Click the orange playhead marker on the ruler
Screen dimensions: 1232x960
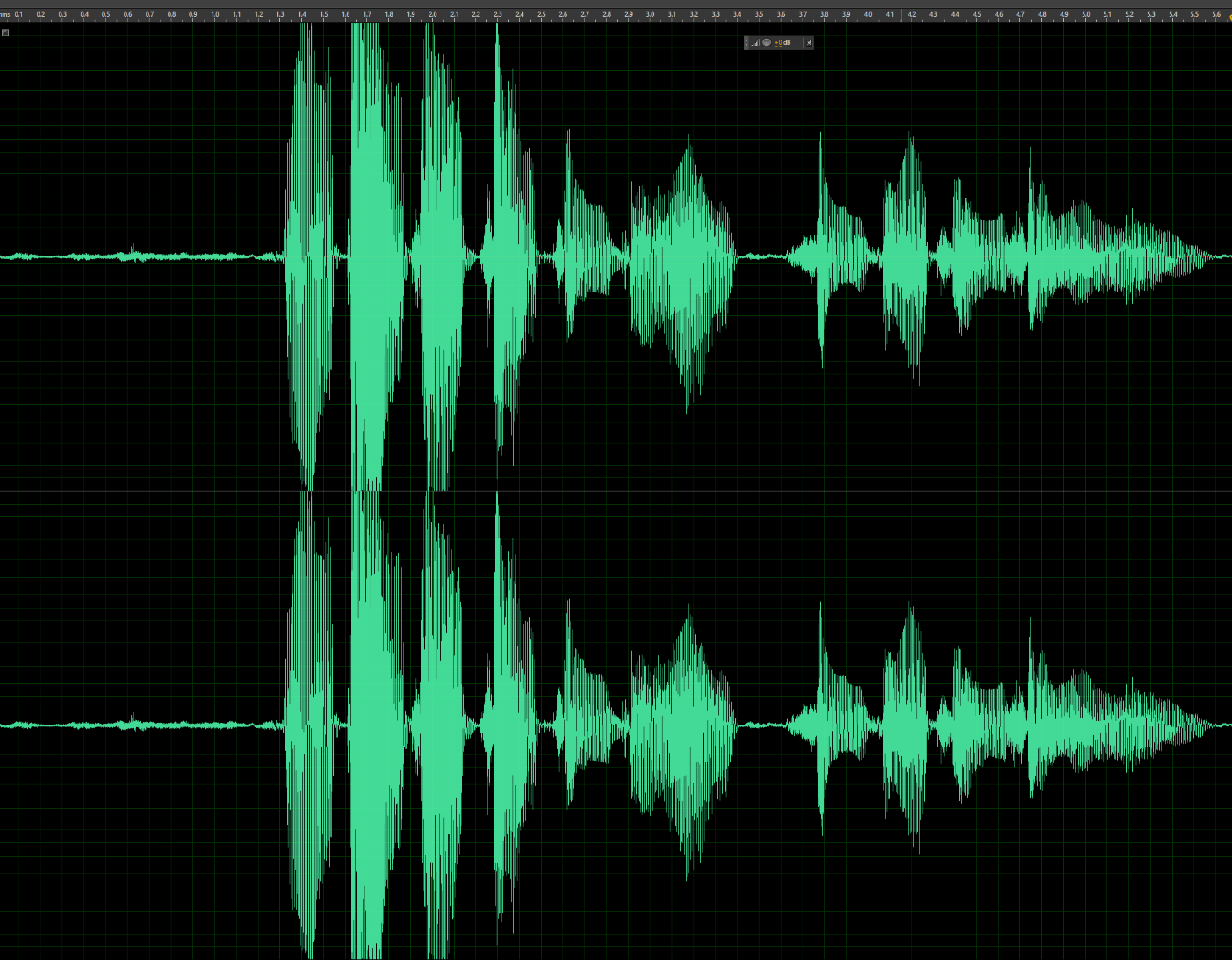coord(902,15)
